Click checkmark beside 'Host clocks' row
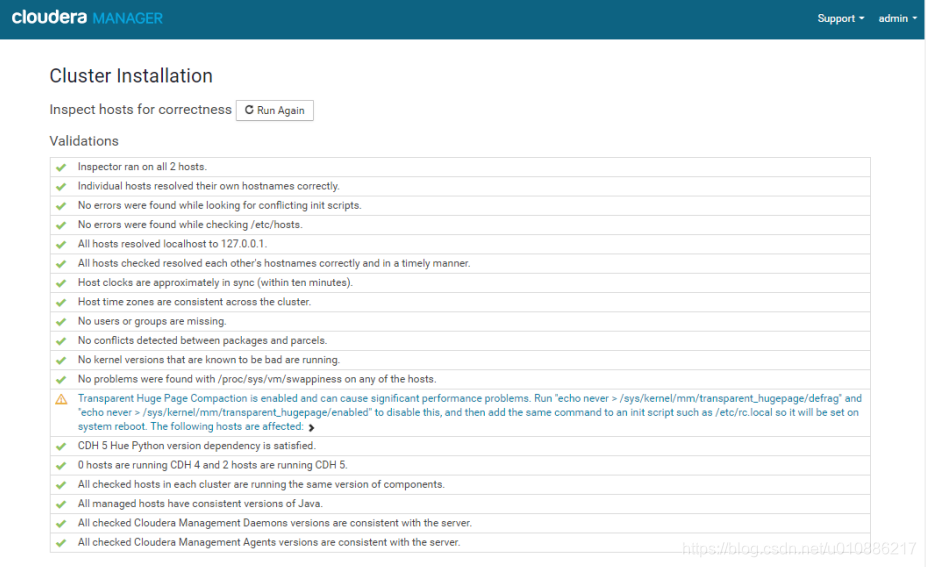This screenshot has height=567, width=926. point(61,283)
